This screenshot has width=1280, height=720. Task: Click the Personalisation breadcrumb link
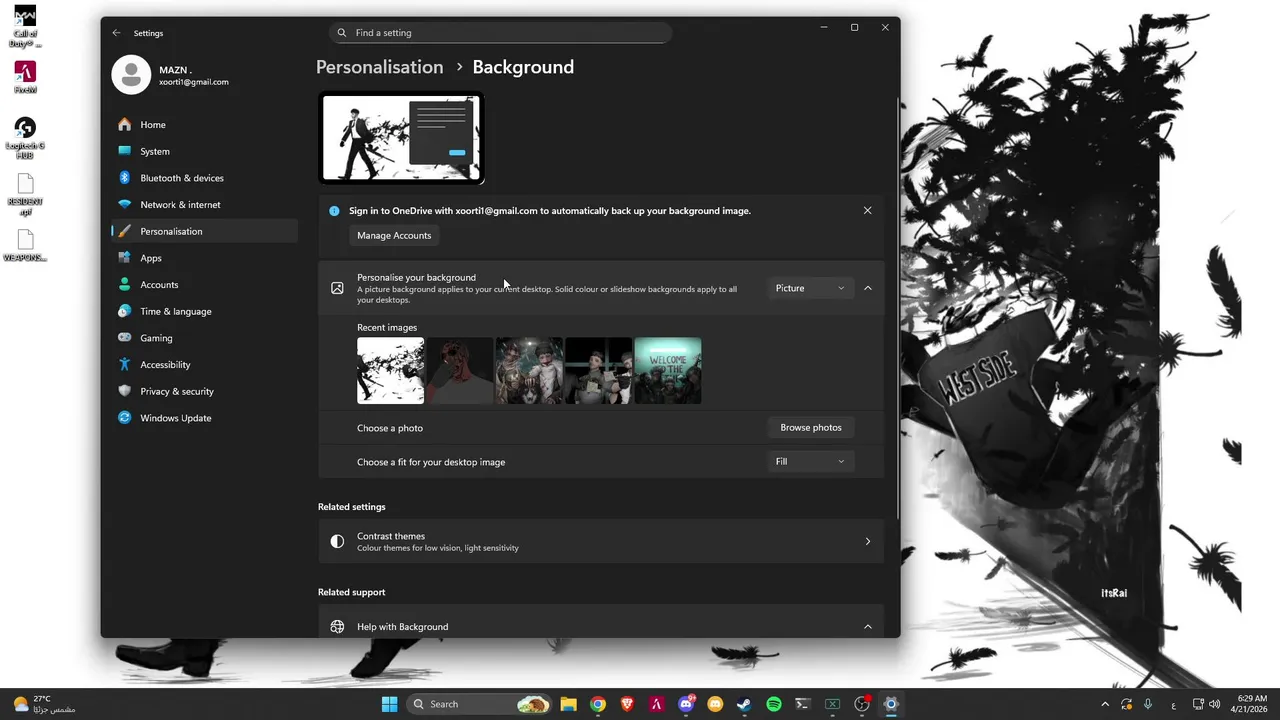380,67
